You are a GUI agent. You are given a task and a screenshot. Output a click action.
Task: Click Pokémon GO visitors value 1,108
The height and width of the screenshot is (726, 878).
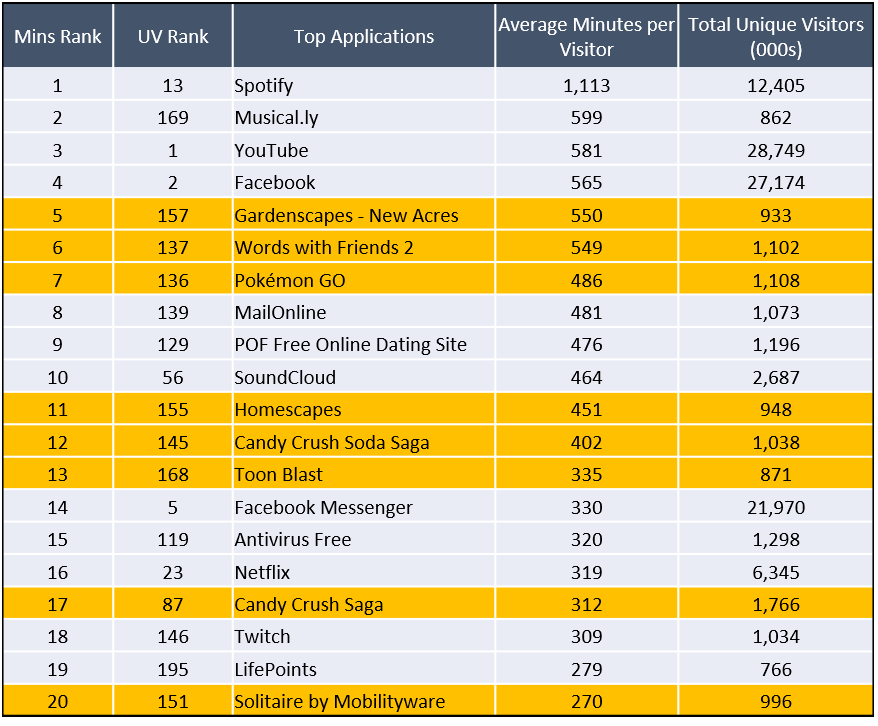coord(776,280)
